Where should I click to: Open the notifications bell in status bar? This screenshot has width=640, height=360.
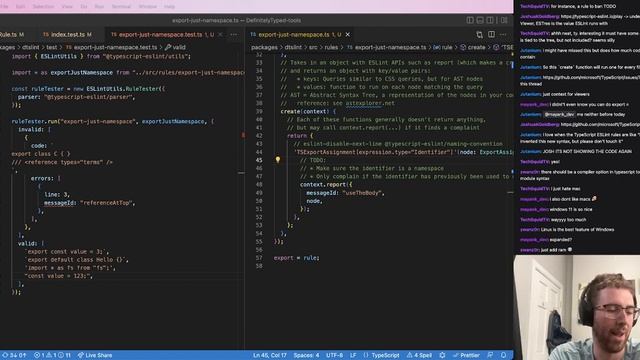[503, 355]
